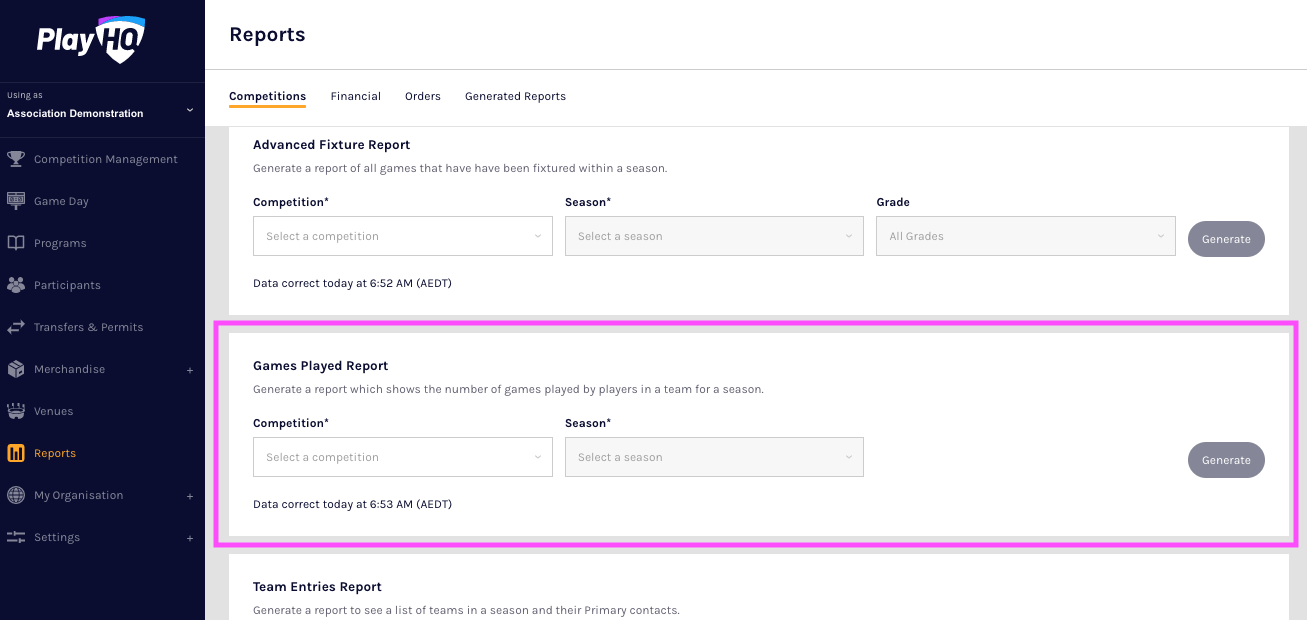Click the Settings sliders icon
This screenshot has width=1307, height=620.
coord(16,537)
